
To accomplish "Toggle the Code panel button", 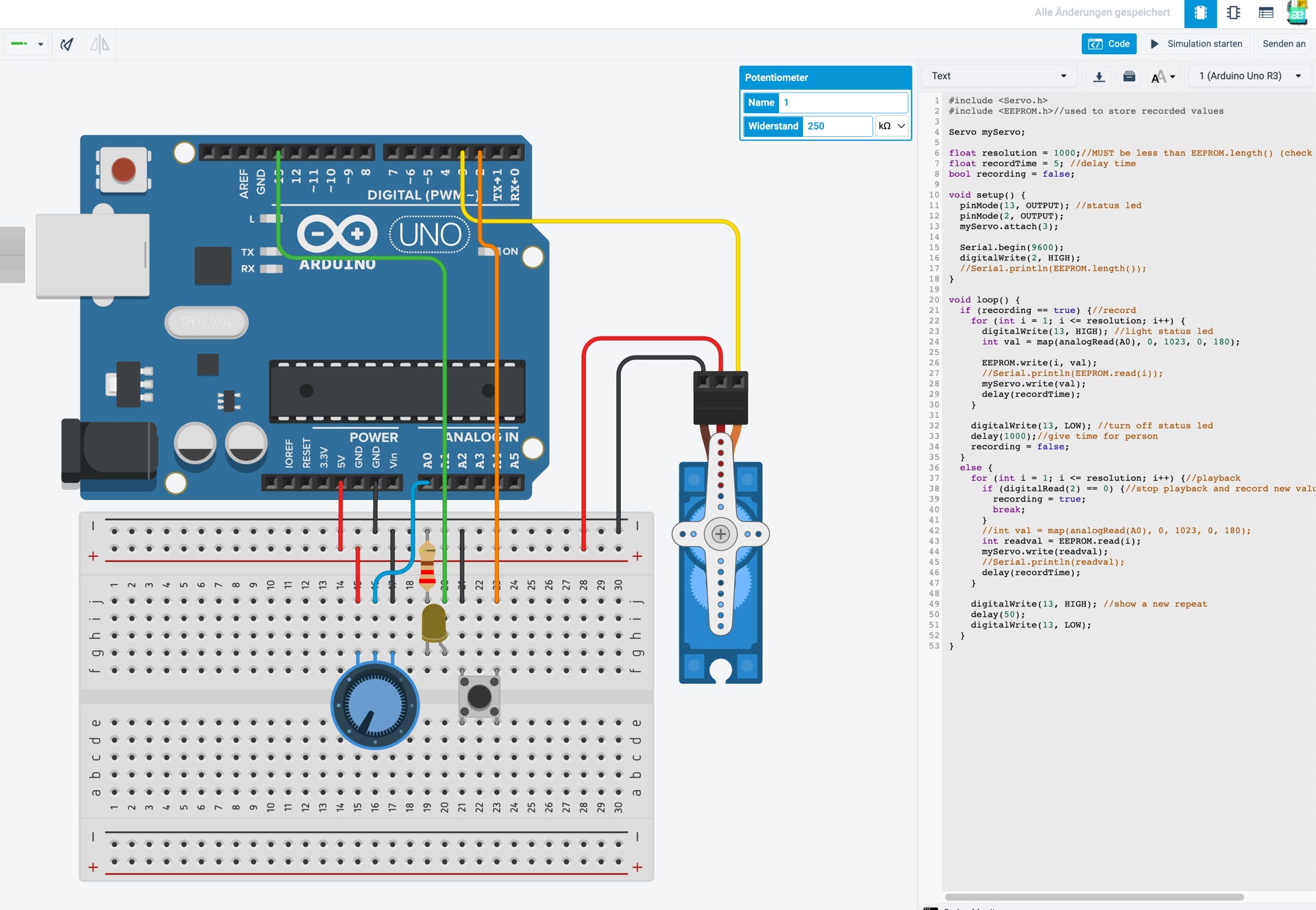I will 1109,44.
